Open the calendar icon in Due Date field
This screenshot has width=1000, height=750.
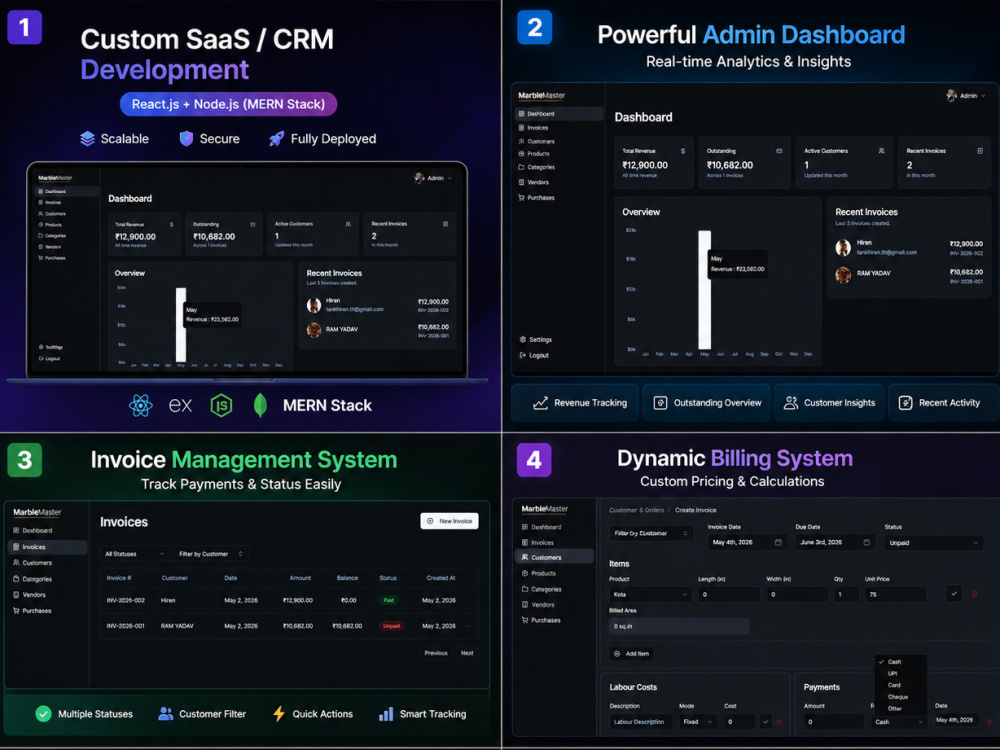tap(867, 542)
